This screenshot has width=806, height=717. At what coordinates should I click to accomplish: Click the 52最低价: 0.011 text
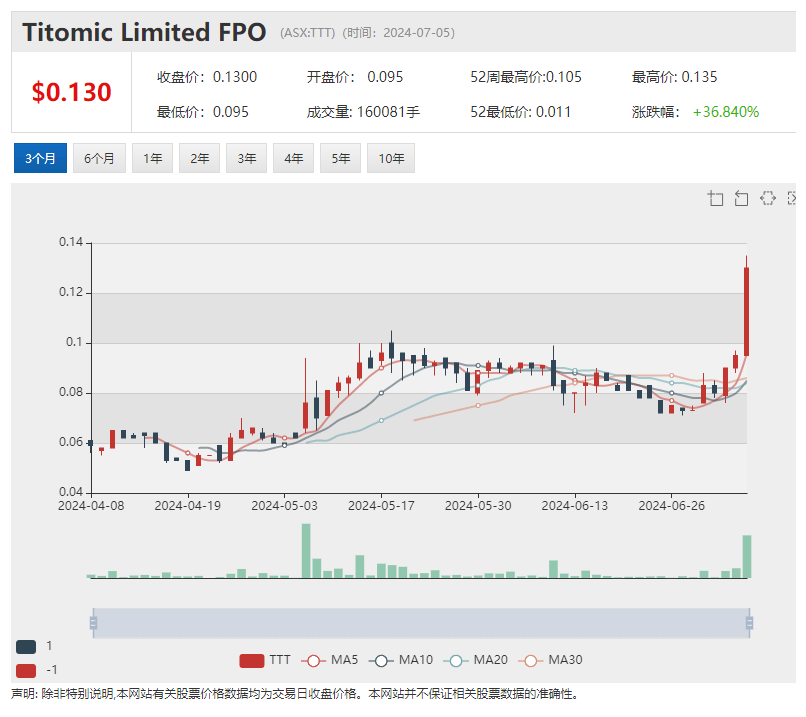click(520, 112)
